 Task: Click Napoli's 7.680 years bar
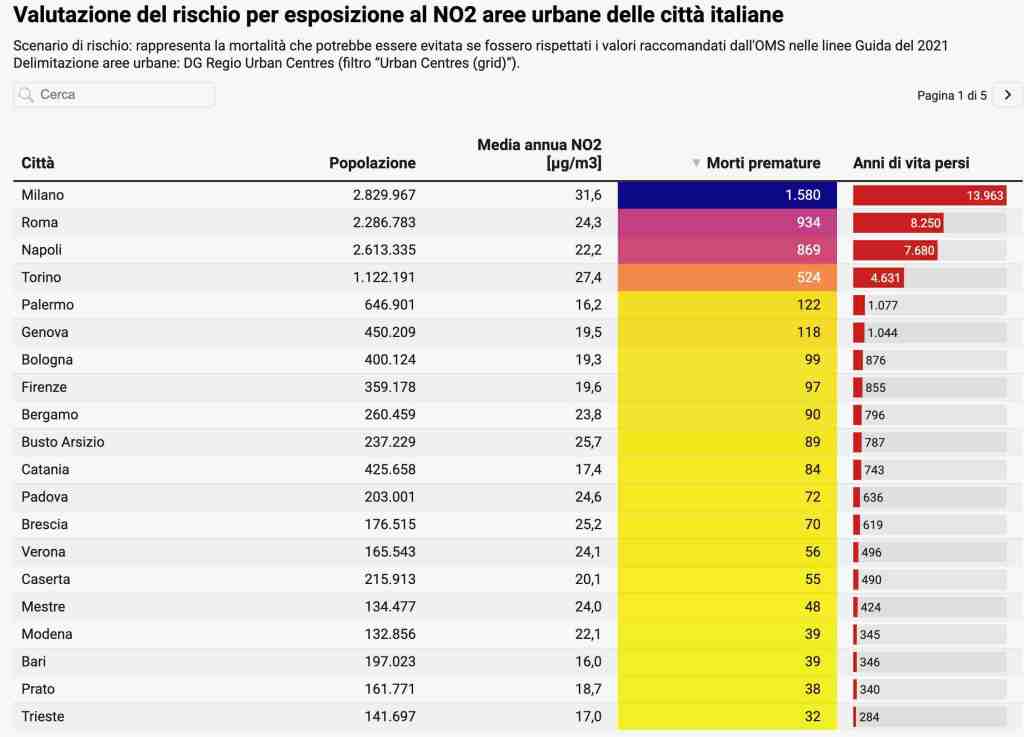pyautogui.click(x=894, y=250)
